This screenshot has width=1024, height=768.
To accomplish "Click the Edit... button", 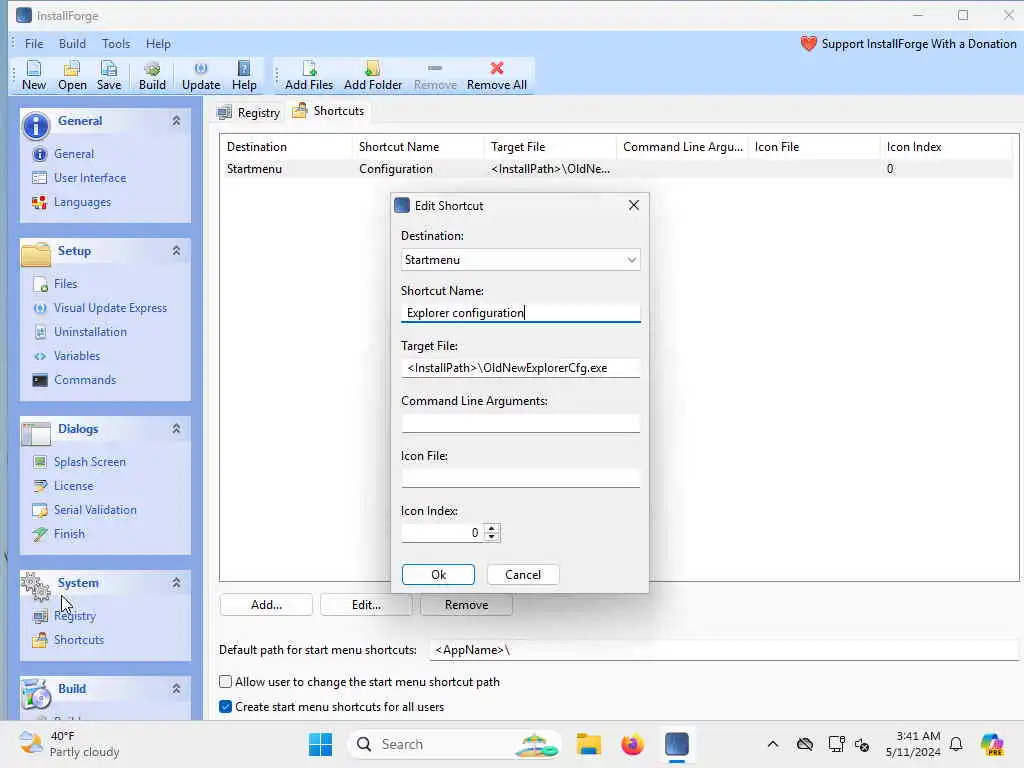I will coord(366,605).
